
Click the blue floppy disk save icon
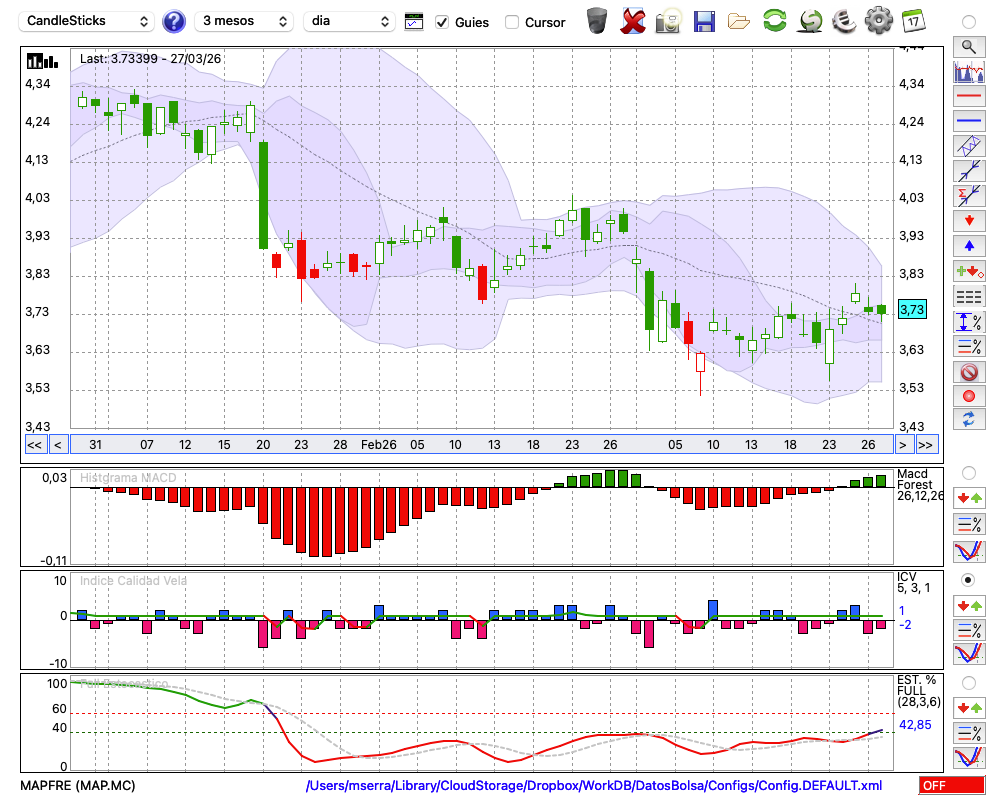(x=704, y=21)
